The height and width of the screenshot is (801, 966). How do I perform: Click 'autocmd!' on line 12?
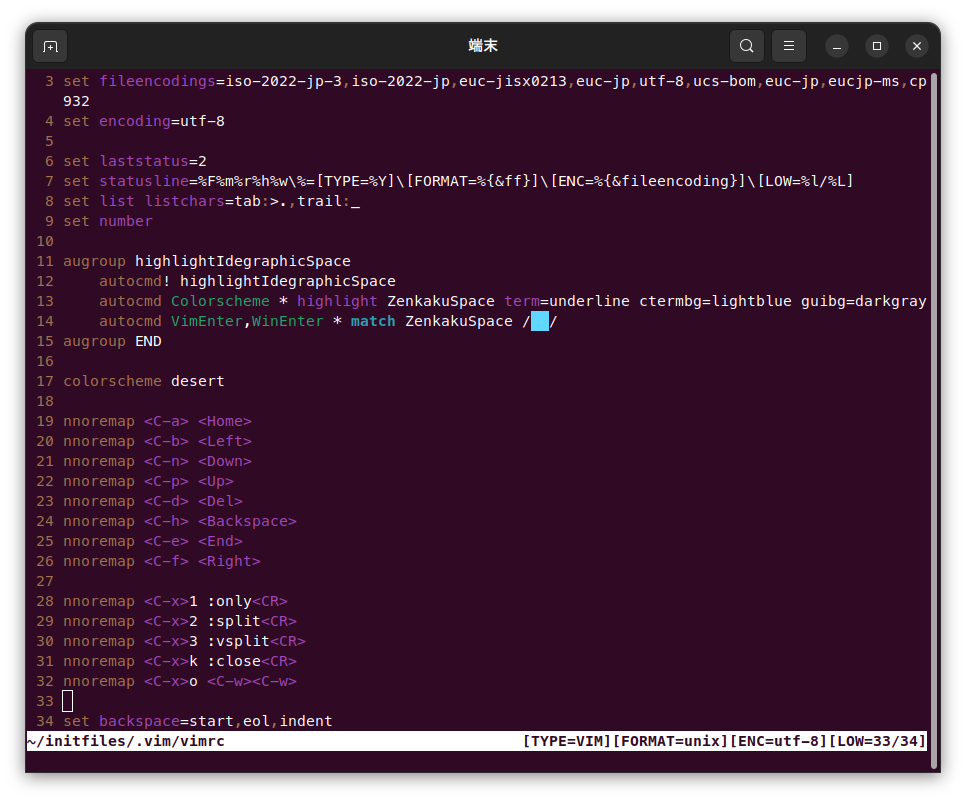(x=135, y=281)
